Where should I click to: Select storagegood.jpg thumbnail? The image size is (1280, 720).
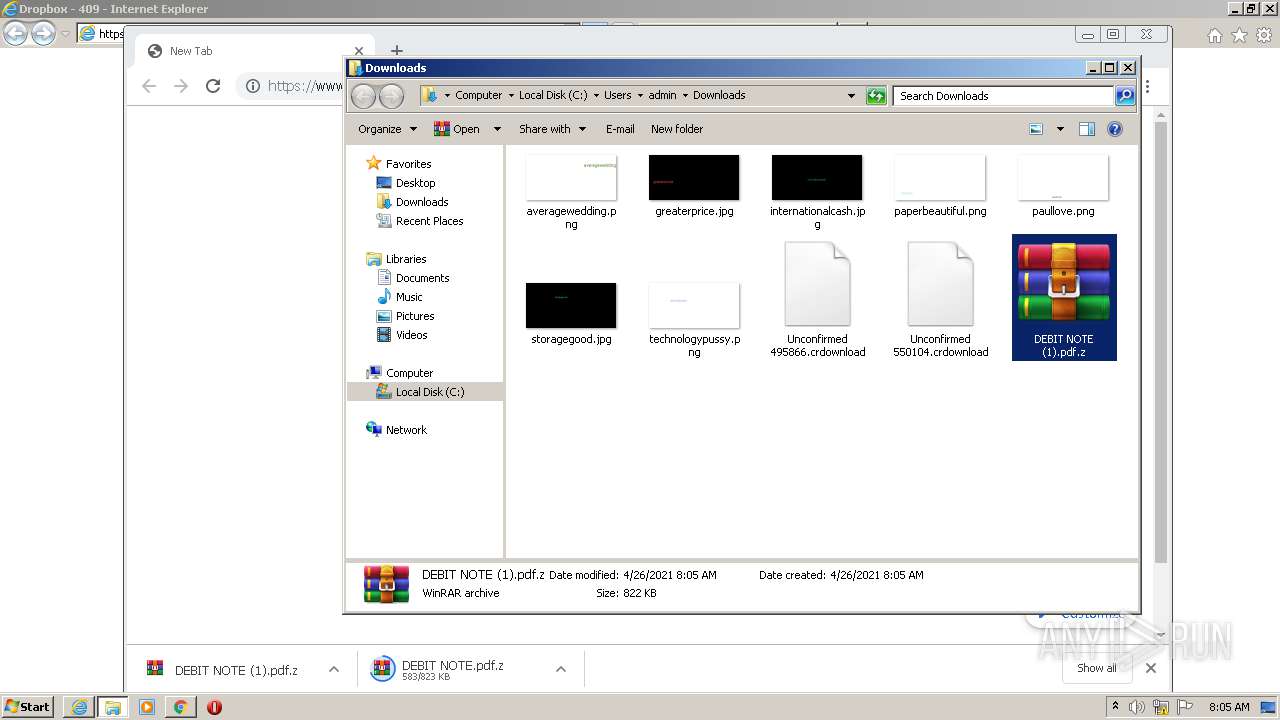[x=571, y=306]
